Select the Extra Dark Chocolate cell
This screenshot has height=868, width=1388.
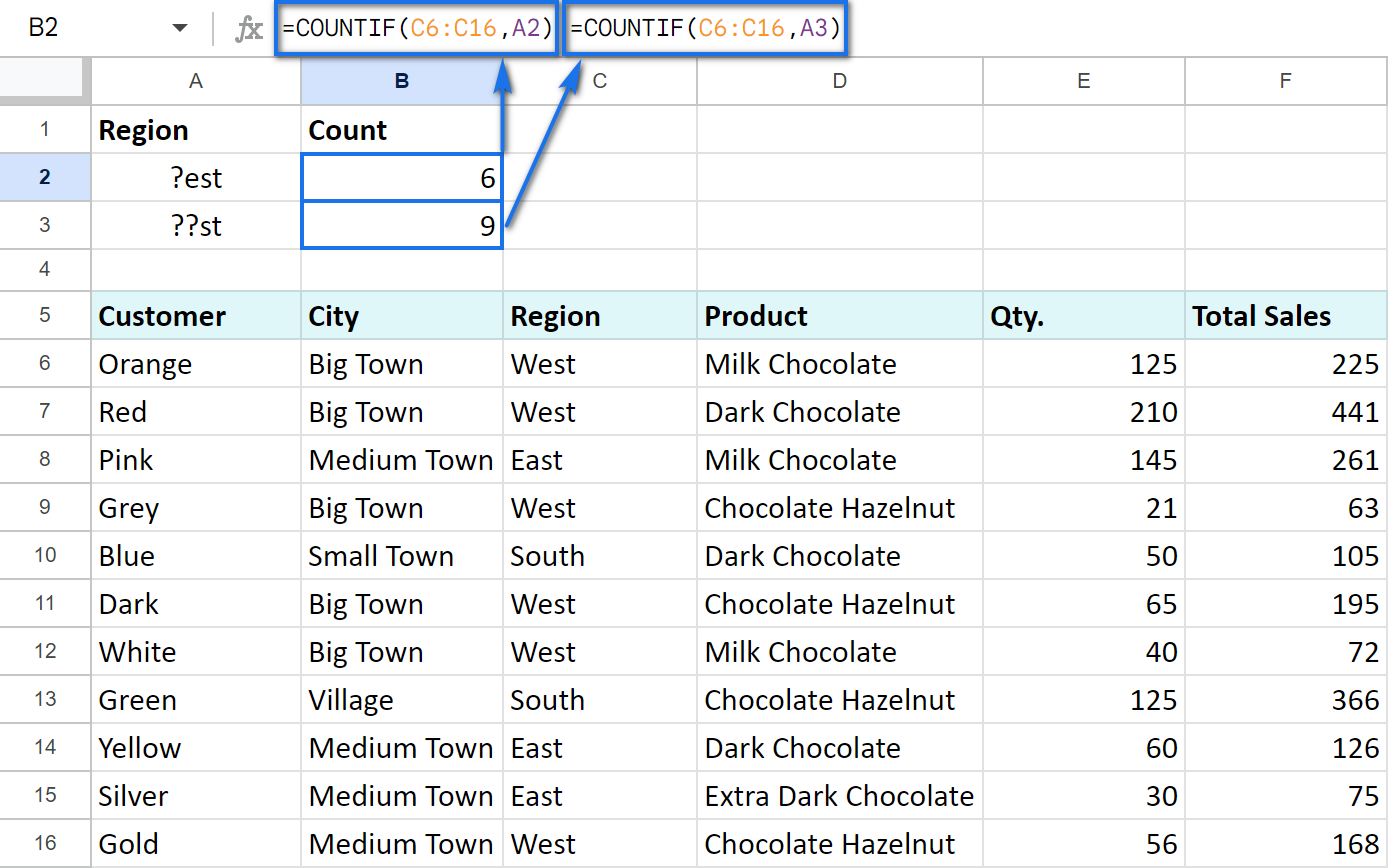pos(839,796)
